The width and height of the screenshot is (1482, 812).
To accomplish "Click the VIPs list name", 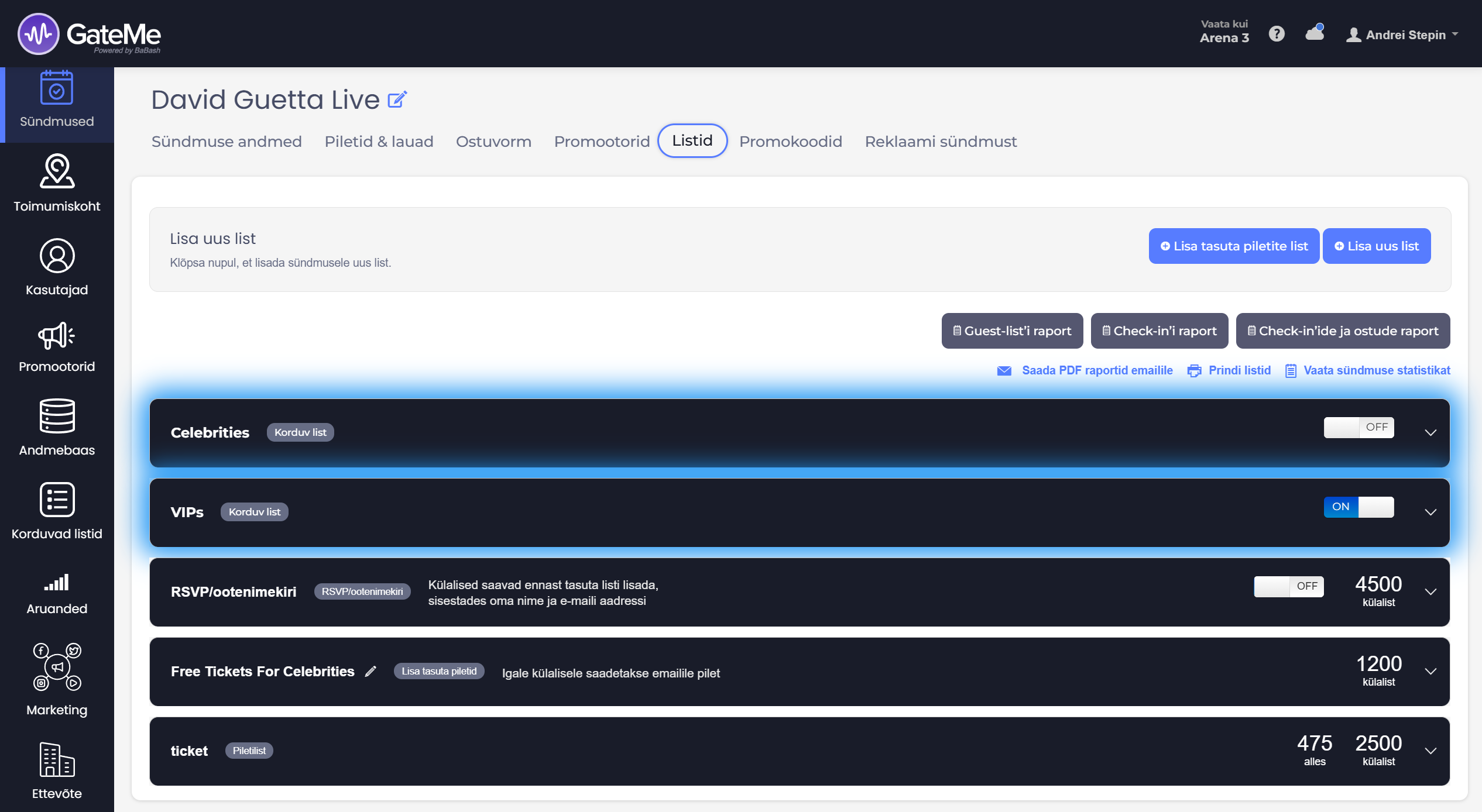I will pos(187,512).
